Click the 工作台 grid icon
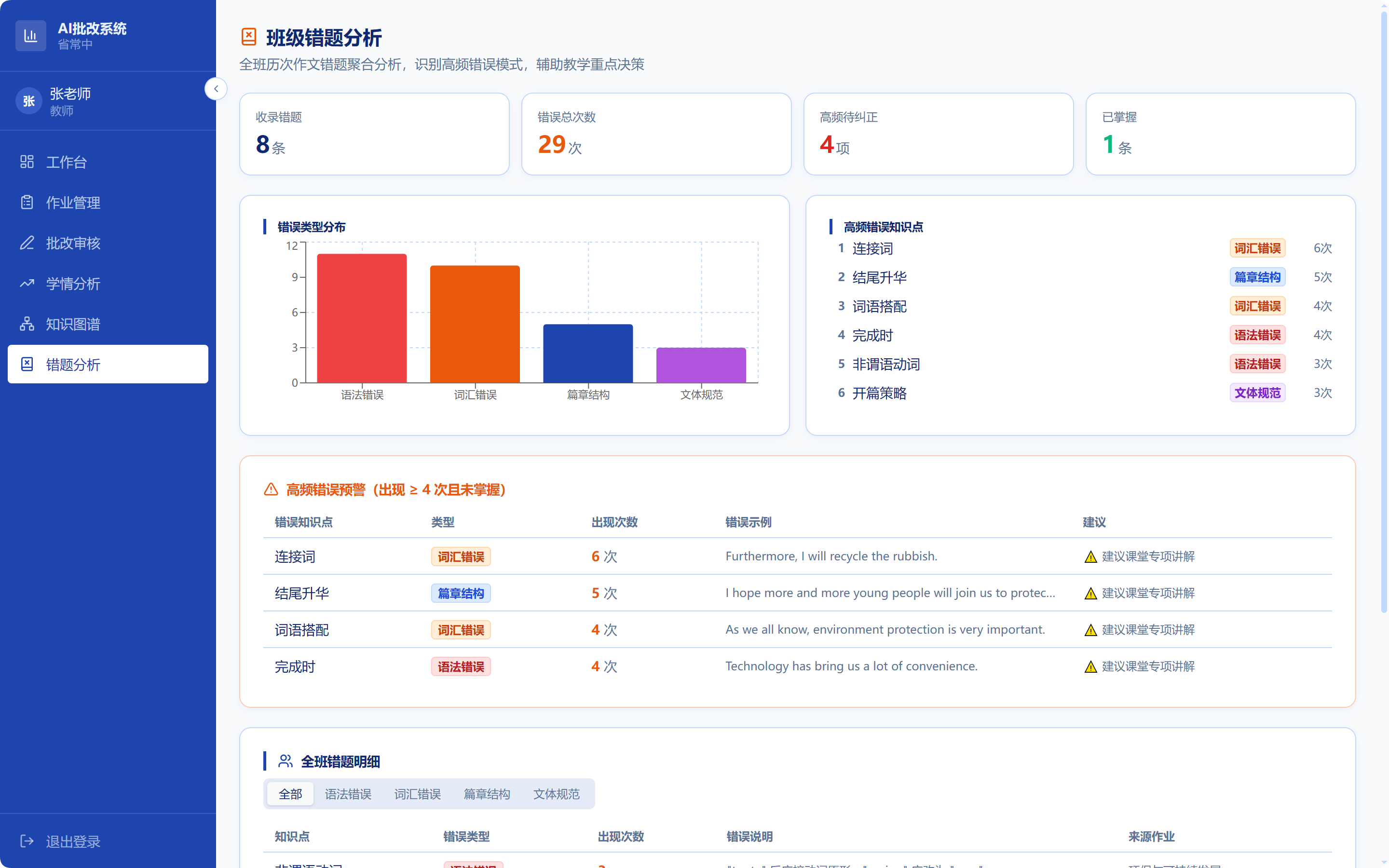 tap(27, 162)
